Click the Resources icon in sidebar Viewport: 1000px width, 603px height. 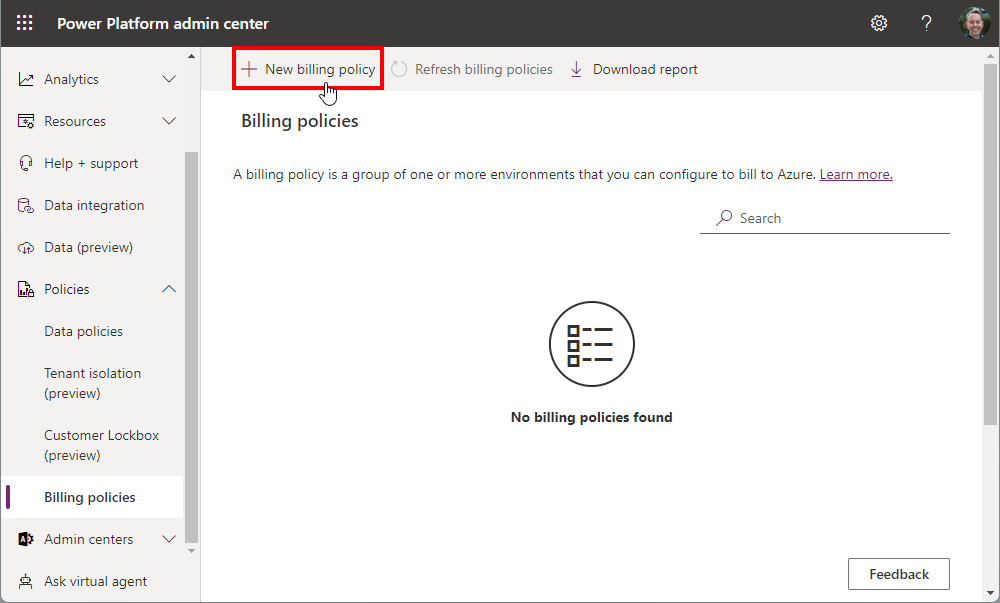[x=26, y=121]
